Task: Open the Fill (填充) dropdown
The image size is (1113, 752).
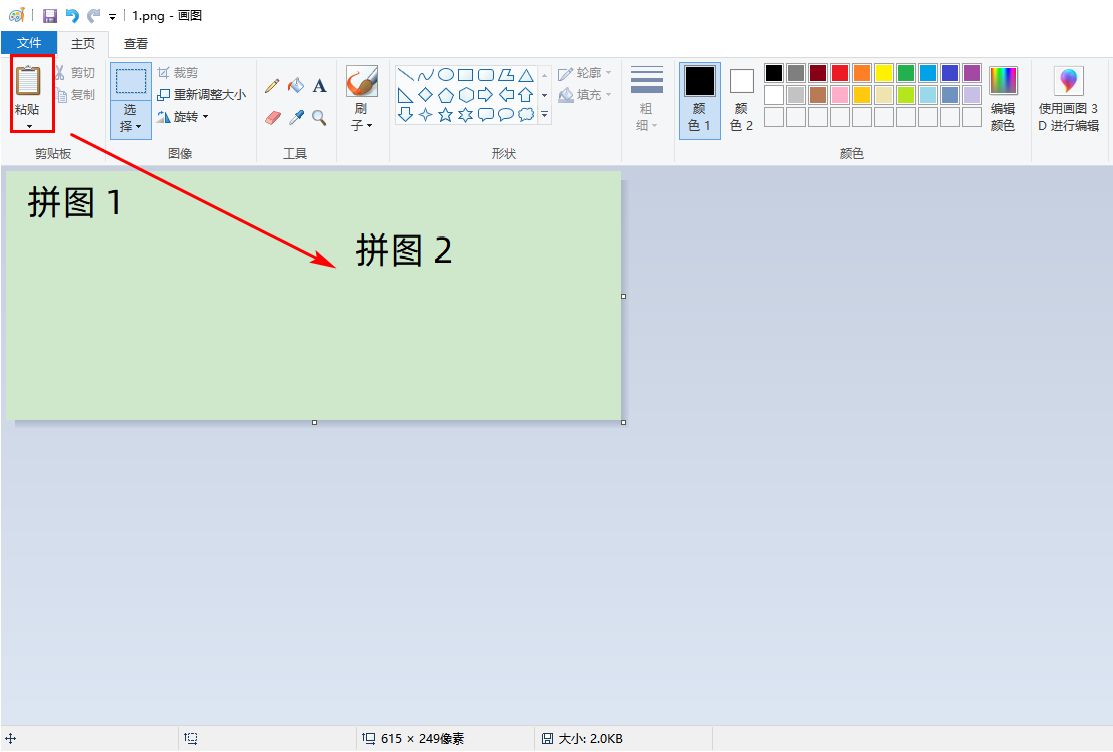Action: pos(584,94)
